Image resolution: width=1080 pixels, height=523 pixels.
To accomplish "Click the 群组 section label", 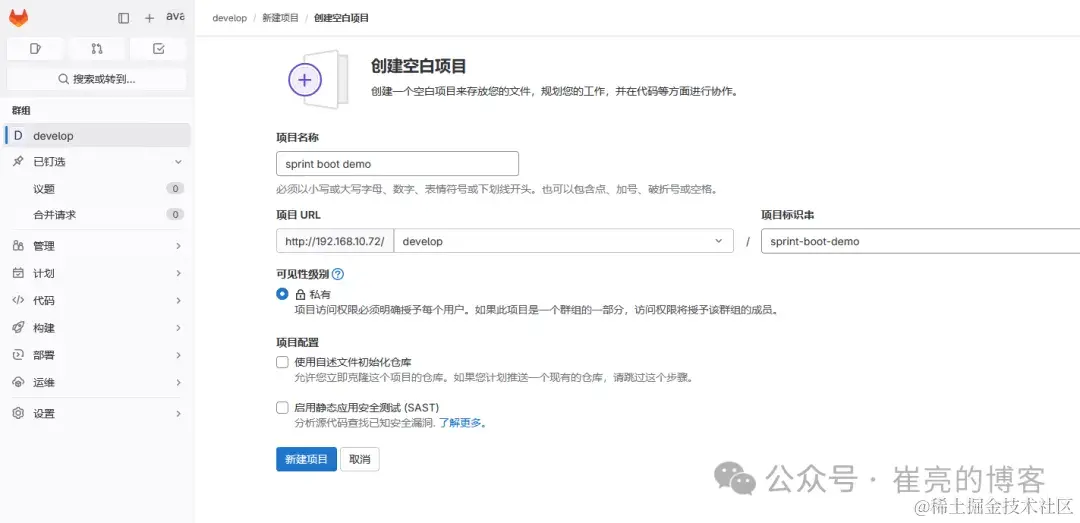I will pyautogui.click(x=21, y=110).
